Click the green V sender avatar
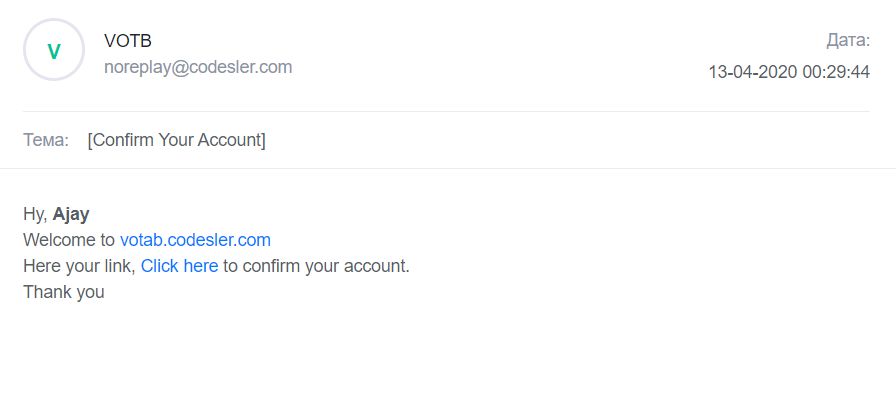The height and width of the screenshot is (398, 896). coord(54,50)
